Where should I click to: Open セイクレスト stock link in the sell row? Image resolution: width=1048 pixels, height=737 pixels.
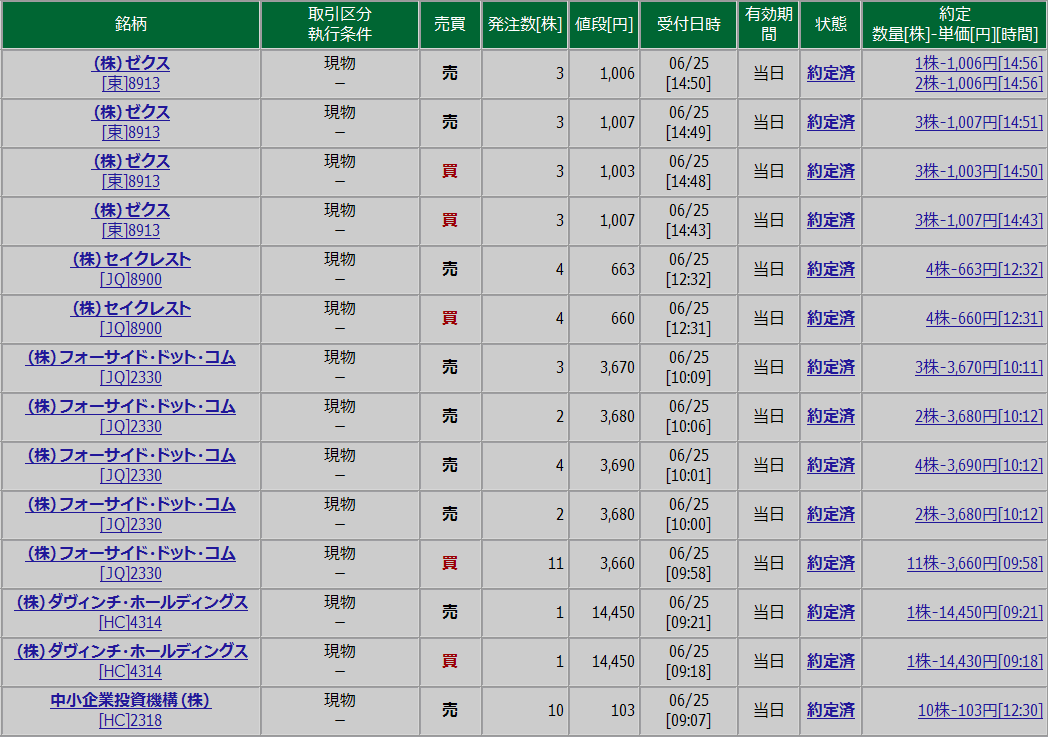click(x=131, y=259)
